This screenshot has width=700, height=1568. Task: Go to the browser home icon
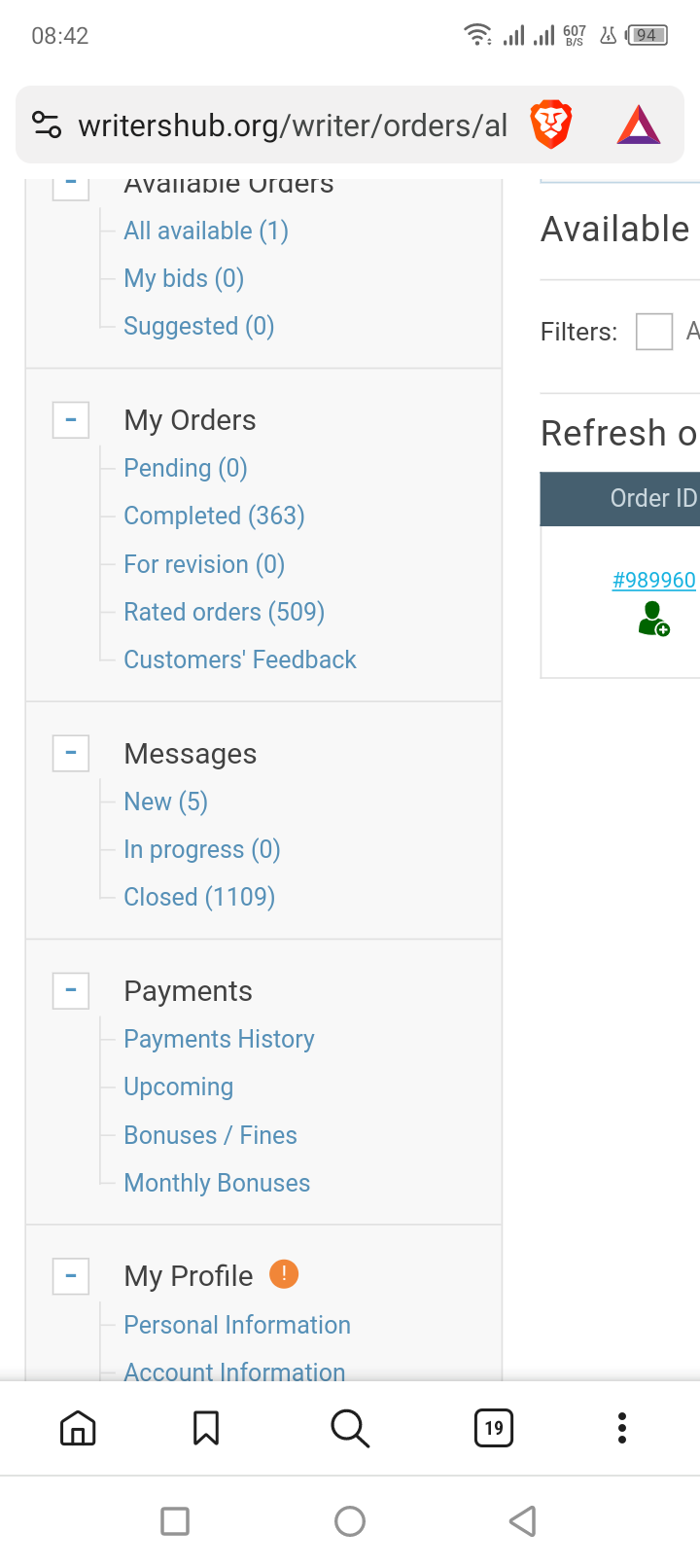(78, 1428)
